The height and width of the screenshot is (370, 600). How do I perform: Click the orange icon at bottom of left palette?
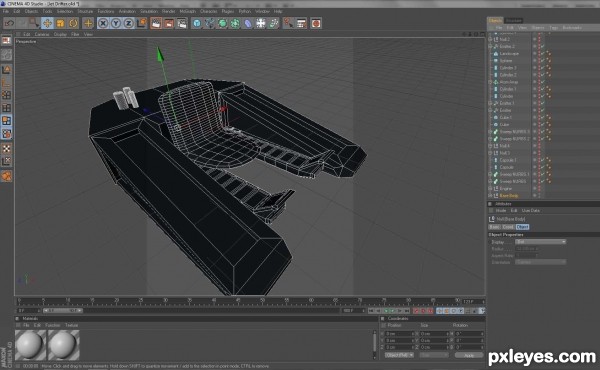(x=7, y=176)
